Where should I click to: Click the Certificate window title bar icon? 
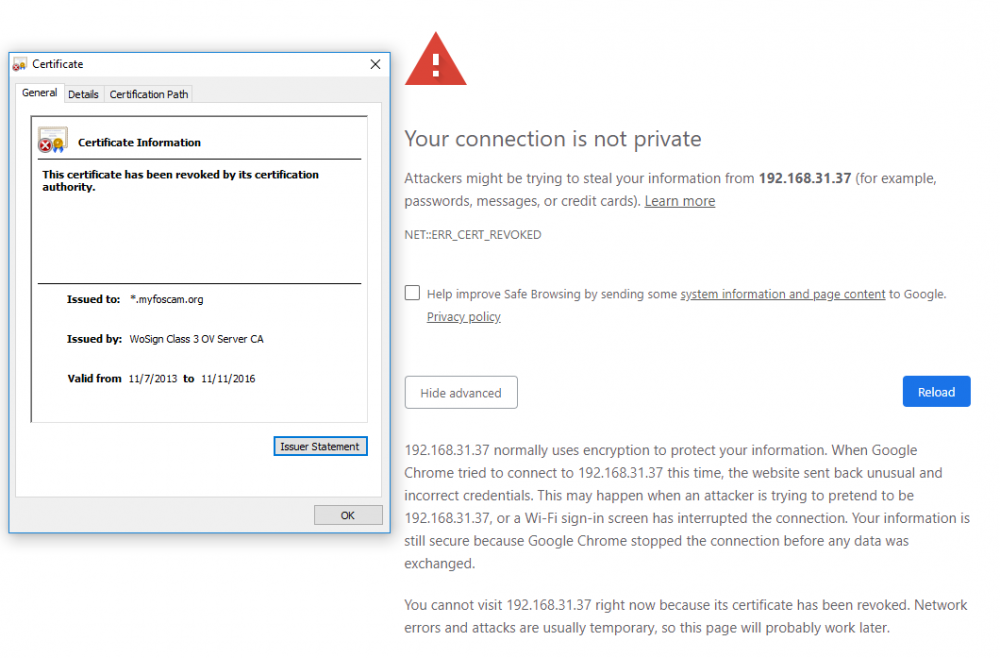coord(20,64)
